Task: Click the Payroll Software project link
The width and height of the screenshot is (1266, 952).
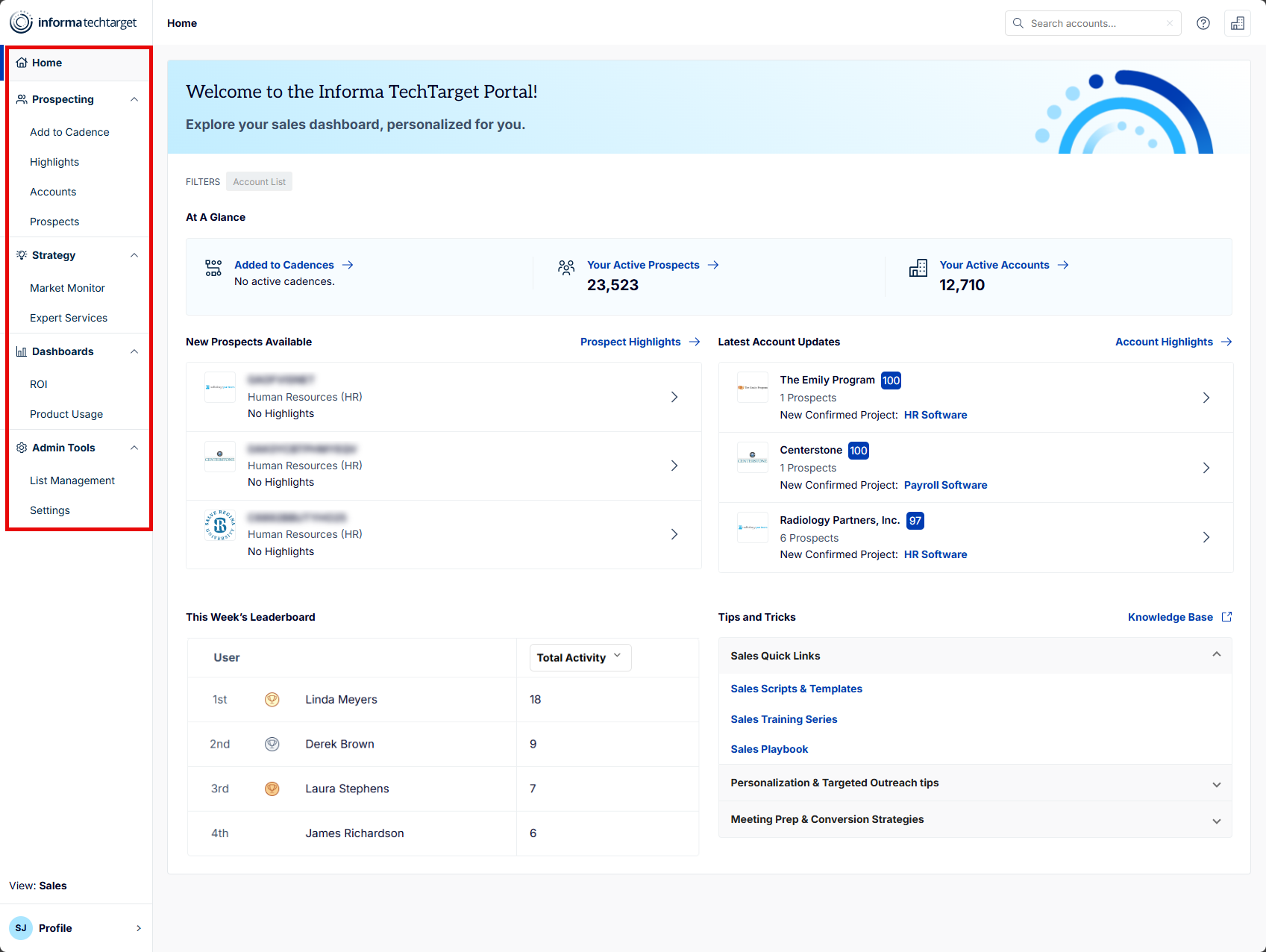Action: click(945, 485)
